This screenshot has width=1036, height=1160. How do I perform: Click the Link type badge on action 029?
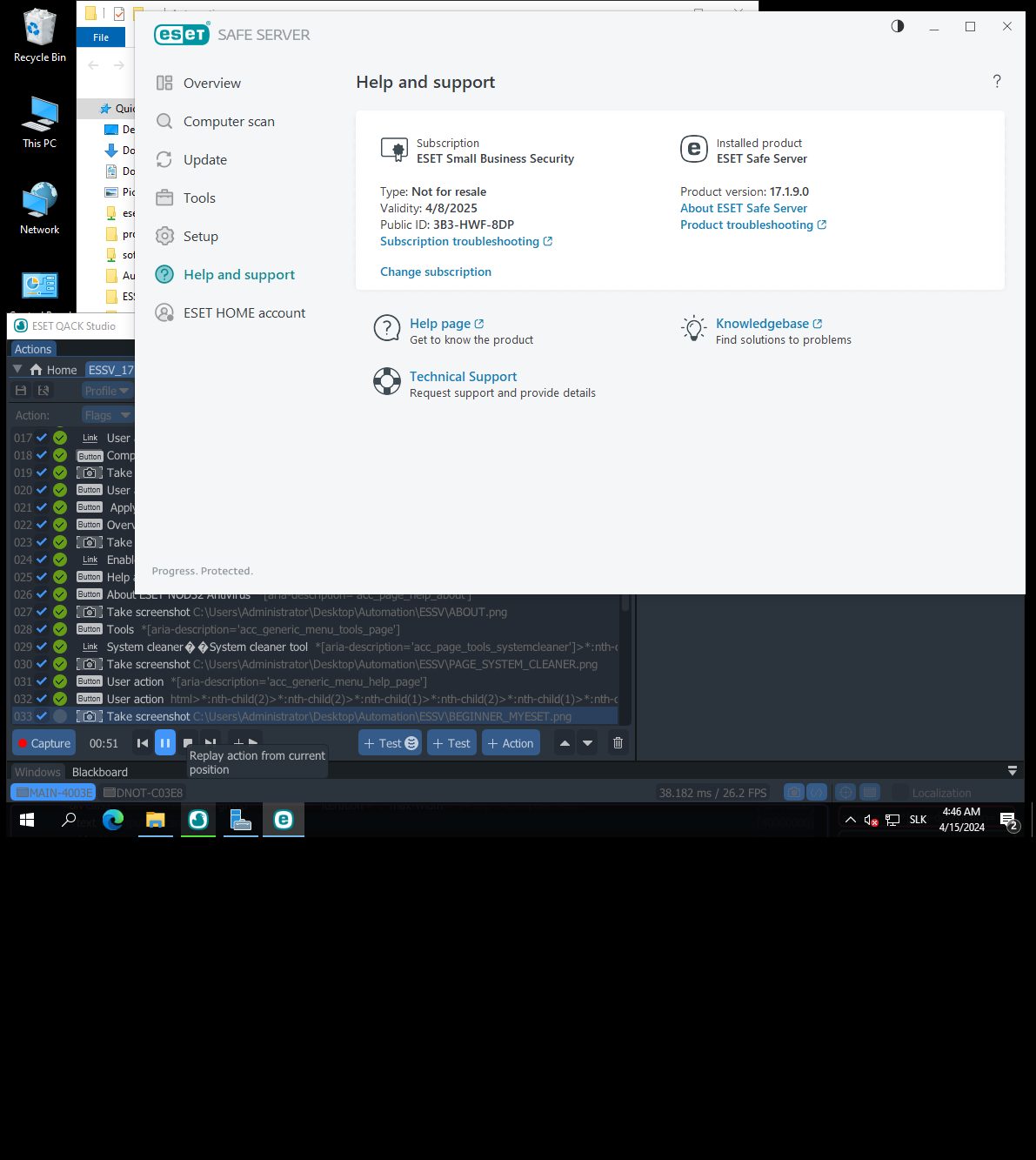pyautogui.click(x=90, y=647)
